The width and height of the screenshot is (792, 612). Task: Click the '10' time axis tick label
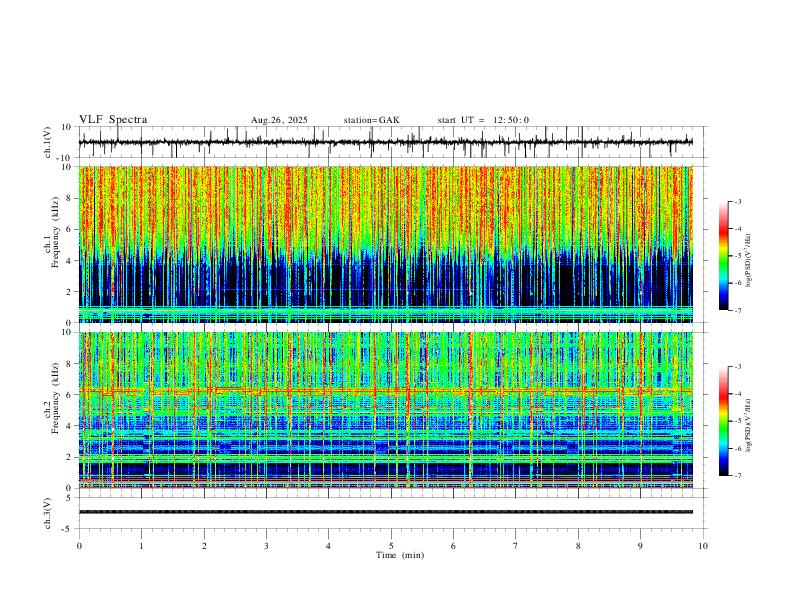(703, 546)
